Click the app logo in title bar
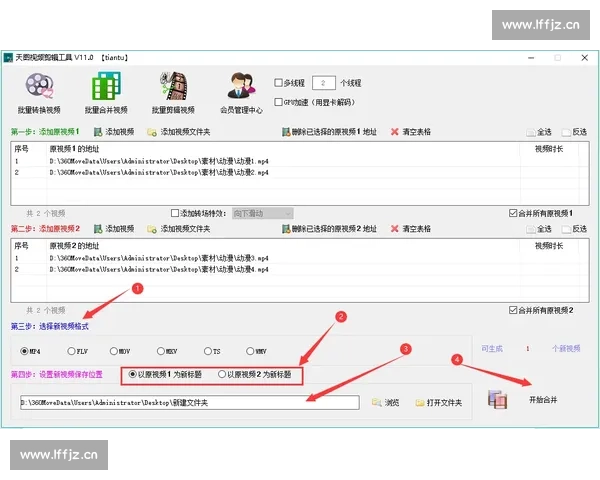The height and width of the screenshot is (480, 600). (x=8, y=58)
